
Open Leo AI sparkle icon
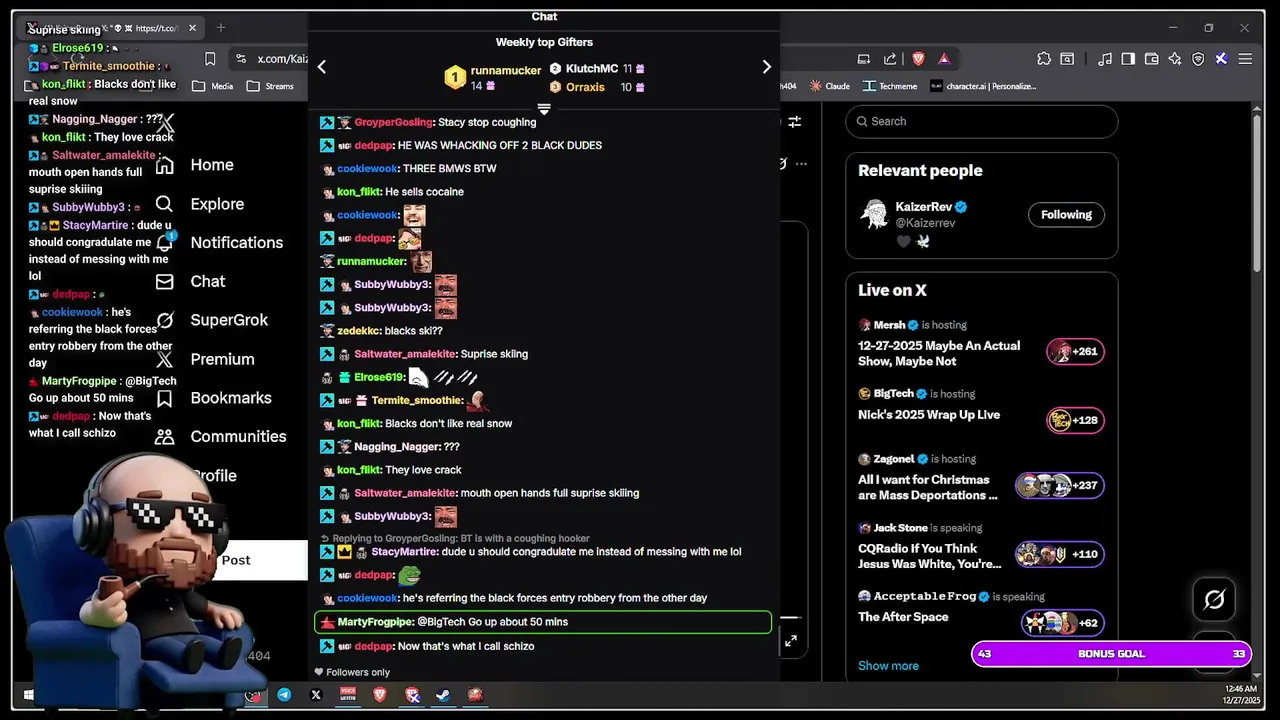coord(1175,59)
